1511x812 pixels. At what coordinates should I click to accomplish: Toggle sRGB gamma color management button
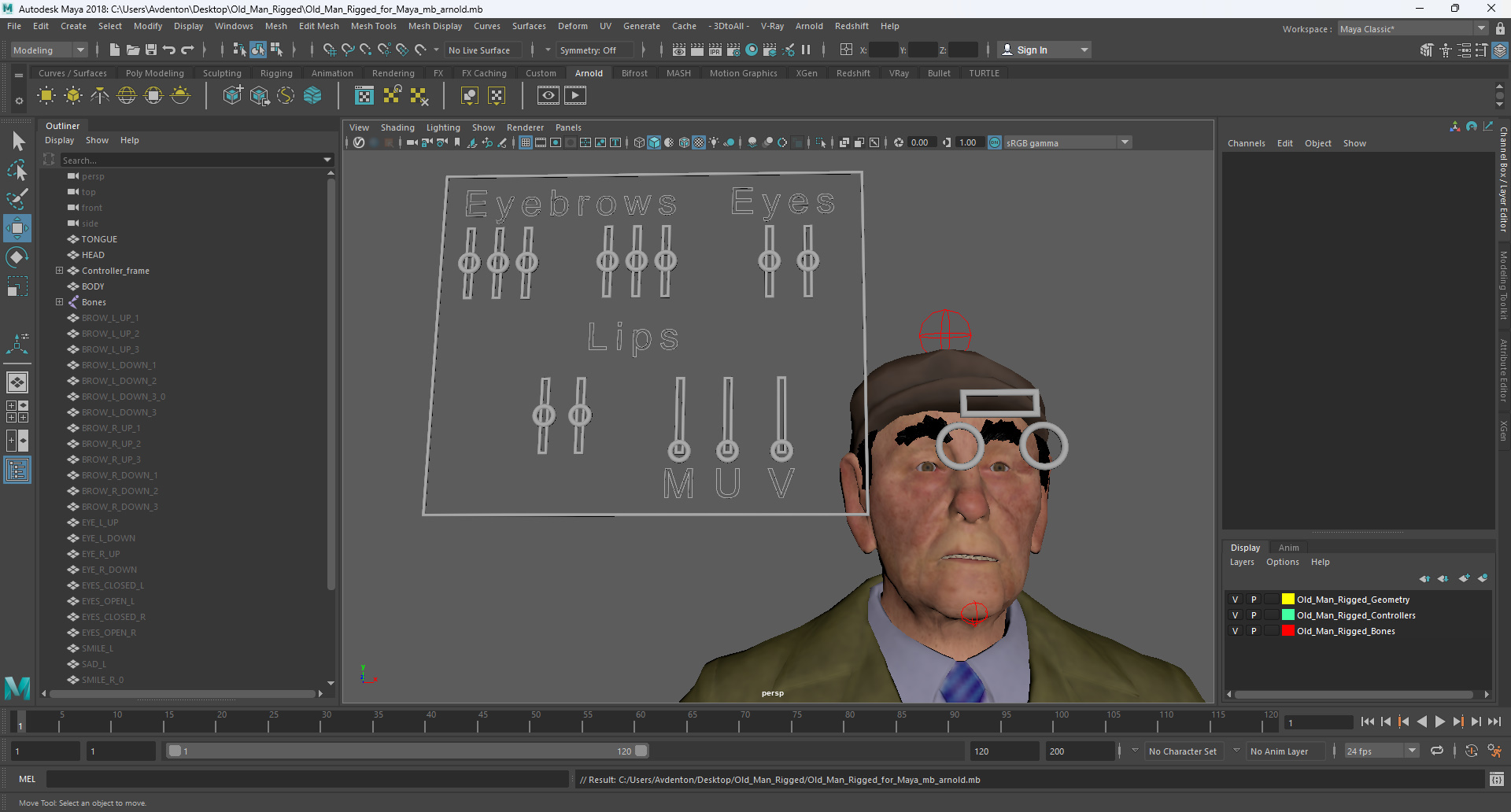click(x=995, y=142)
